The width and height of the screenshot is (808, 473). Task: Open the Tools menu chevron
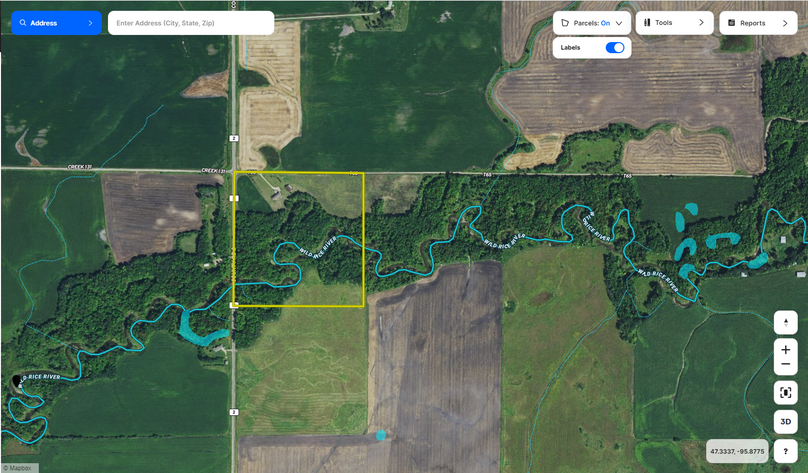tap(701, 23)
